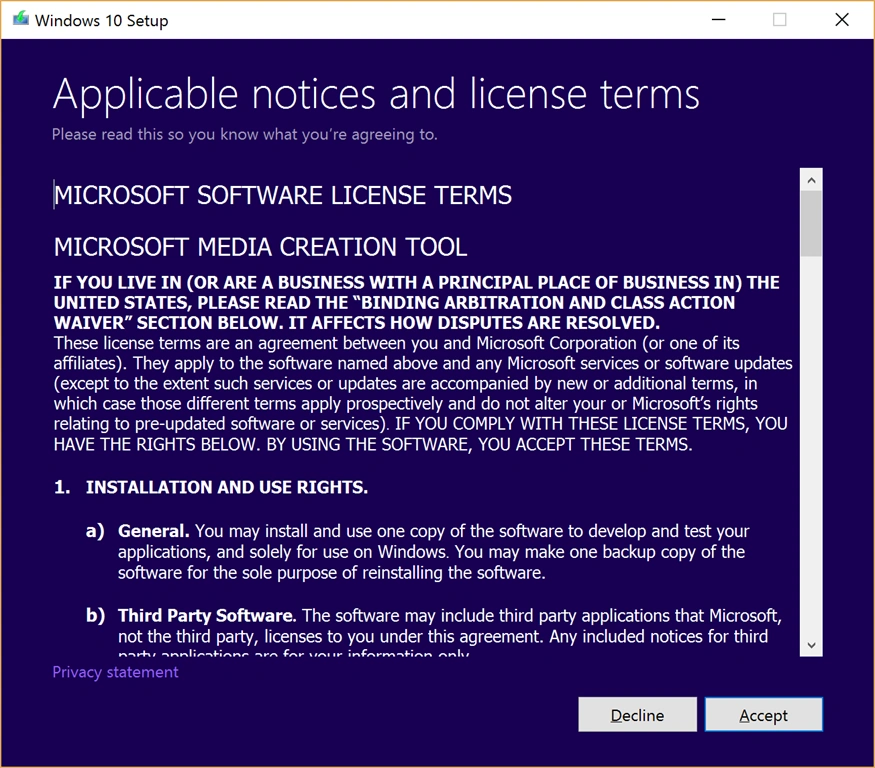The width and height of the screenshot is (875, 768).
Task: Click the bold binding arbitration warning paragraph
Action: click(x=416, y=303)
